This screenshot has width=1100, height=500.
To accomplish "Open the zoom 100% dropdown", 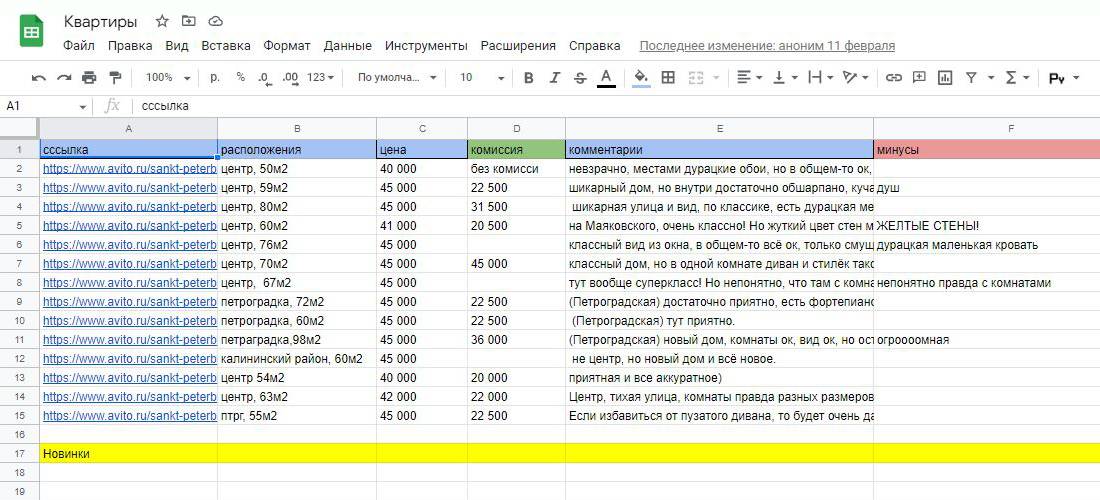I will 168,77.
